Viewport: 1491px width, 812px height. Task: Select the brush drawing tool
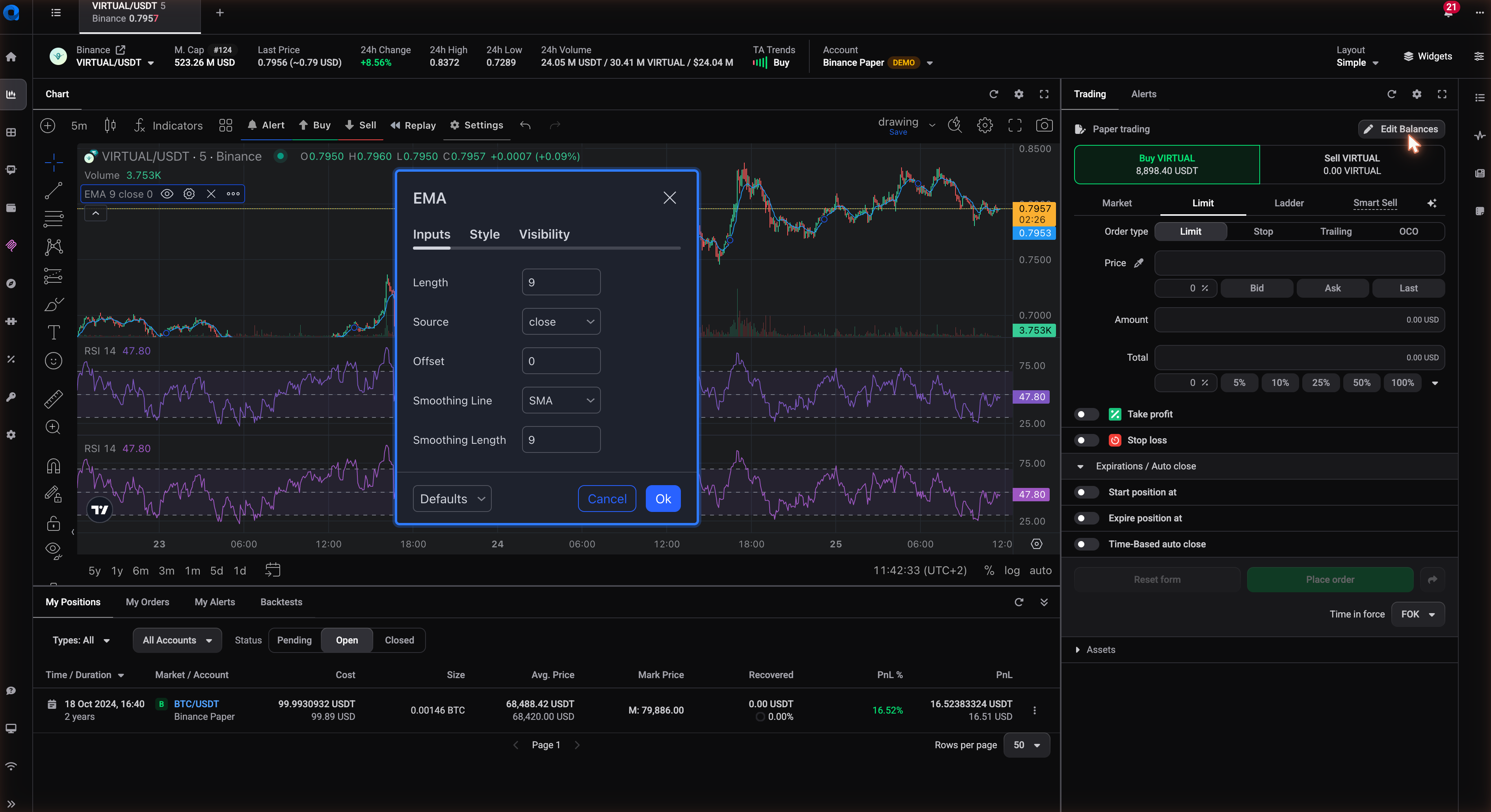(53, 304)
